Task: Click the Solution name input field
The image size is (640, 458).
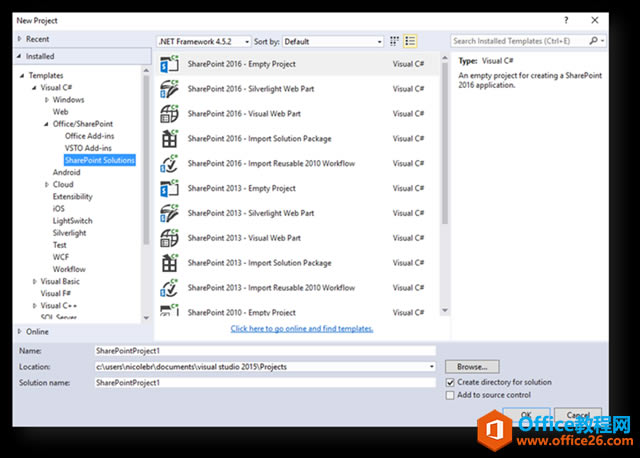Action: tap(265, 382)
